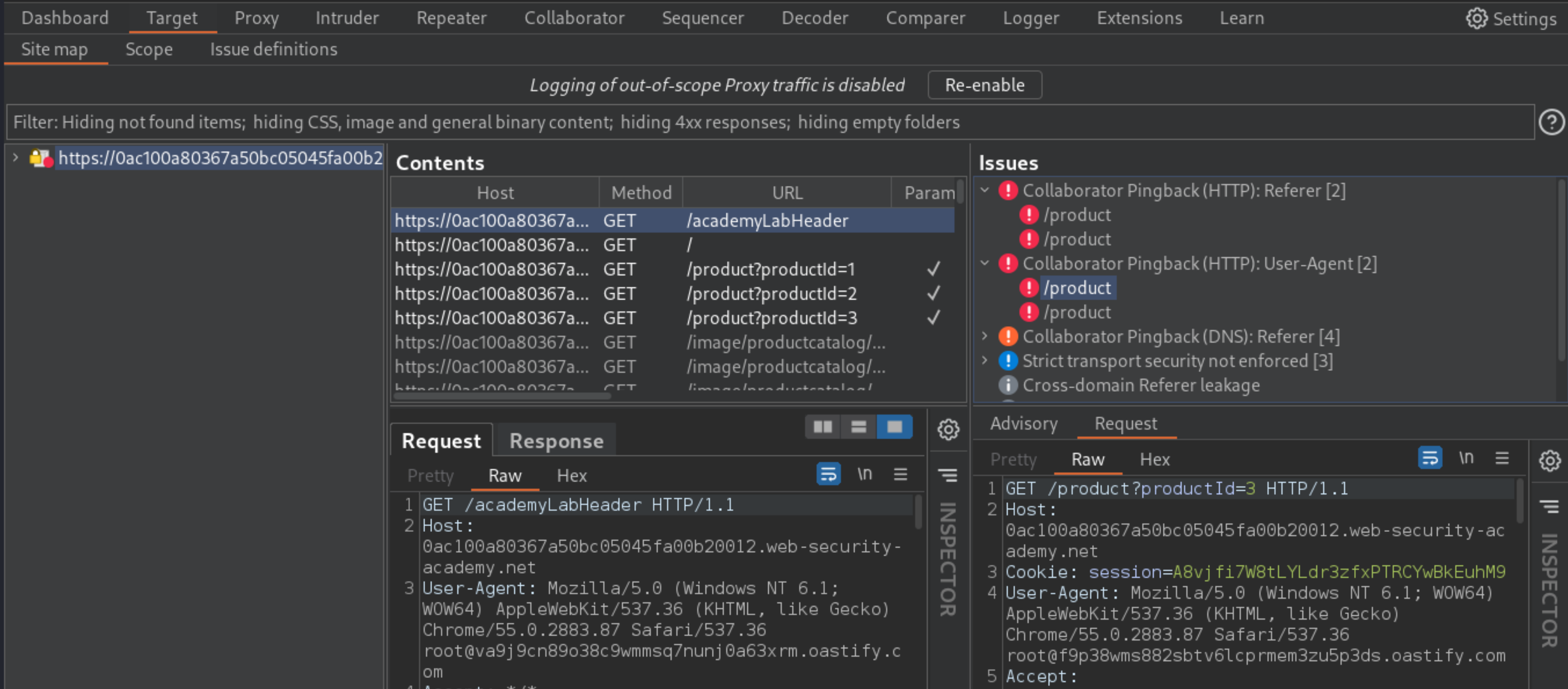1568x689 pixels.
Task: Open gear settings above left Inspector
Action: tap(948, 430)
